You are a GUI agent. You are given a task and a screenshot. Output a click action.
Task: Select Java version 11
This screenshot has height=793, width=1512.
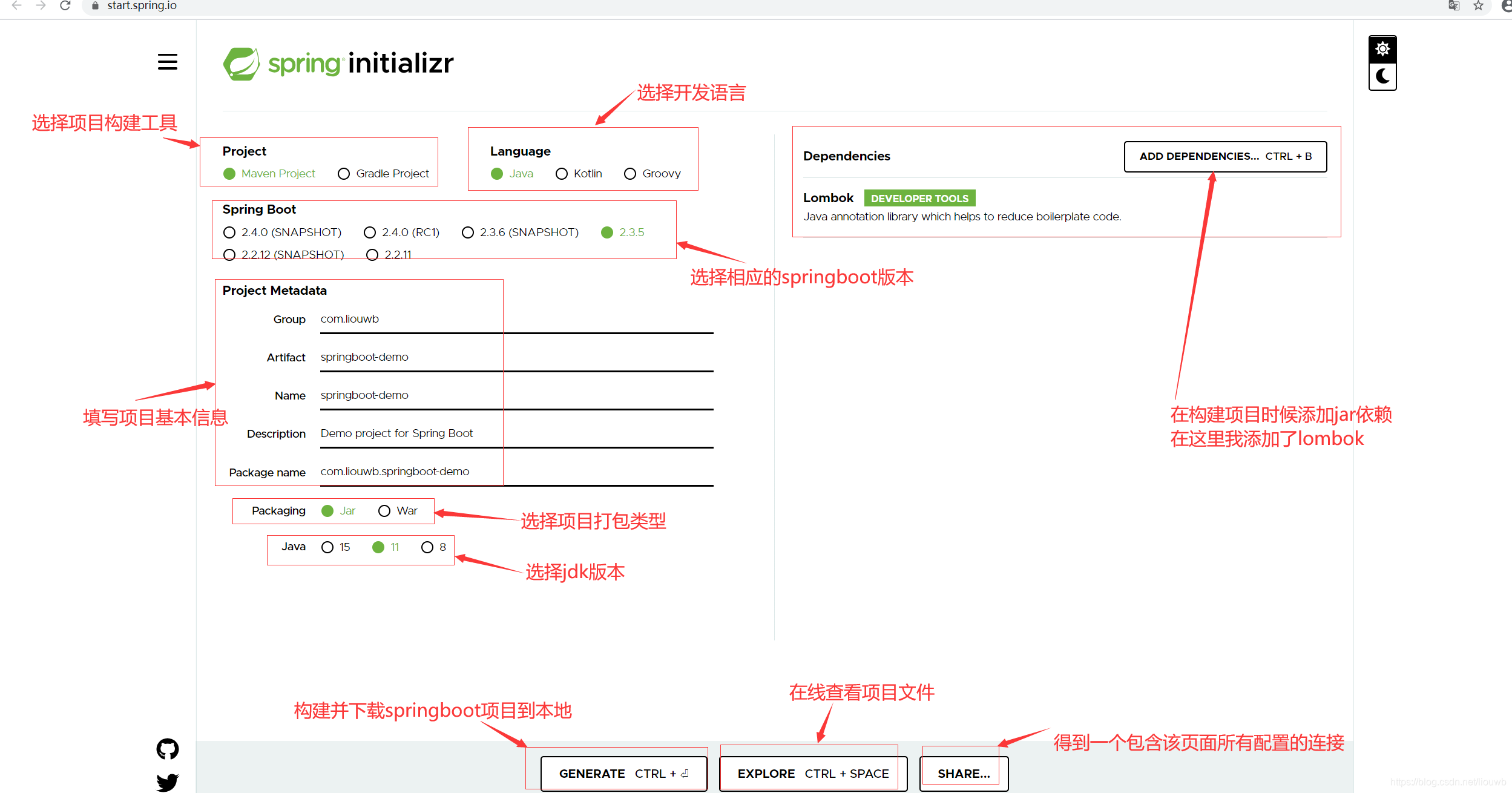pyautogui.click(x=386, y=547)
